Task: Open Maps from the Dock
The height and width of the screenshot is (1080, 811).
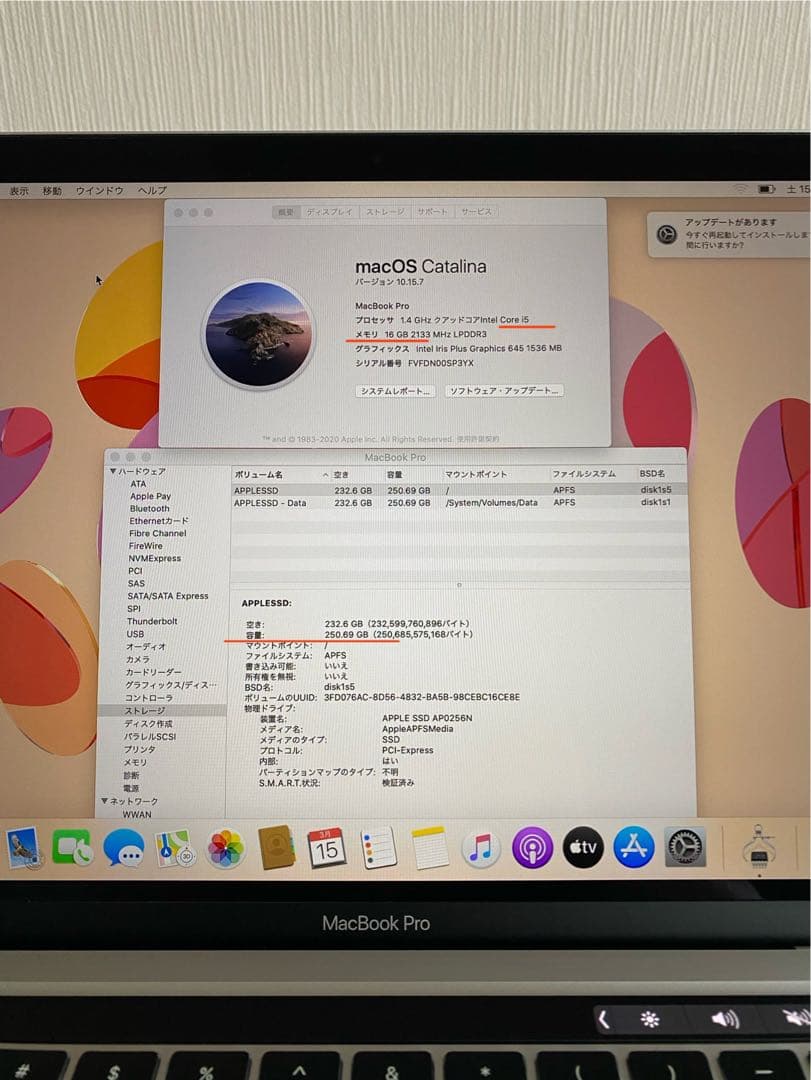Action: tap(174, 848)
